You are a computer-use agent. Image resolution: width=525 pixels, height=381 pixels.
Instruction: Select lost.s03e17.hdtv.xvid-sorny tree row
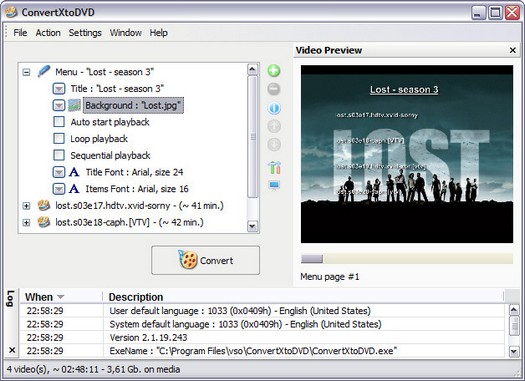pyautogui.click(x=139, y=206)
